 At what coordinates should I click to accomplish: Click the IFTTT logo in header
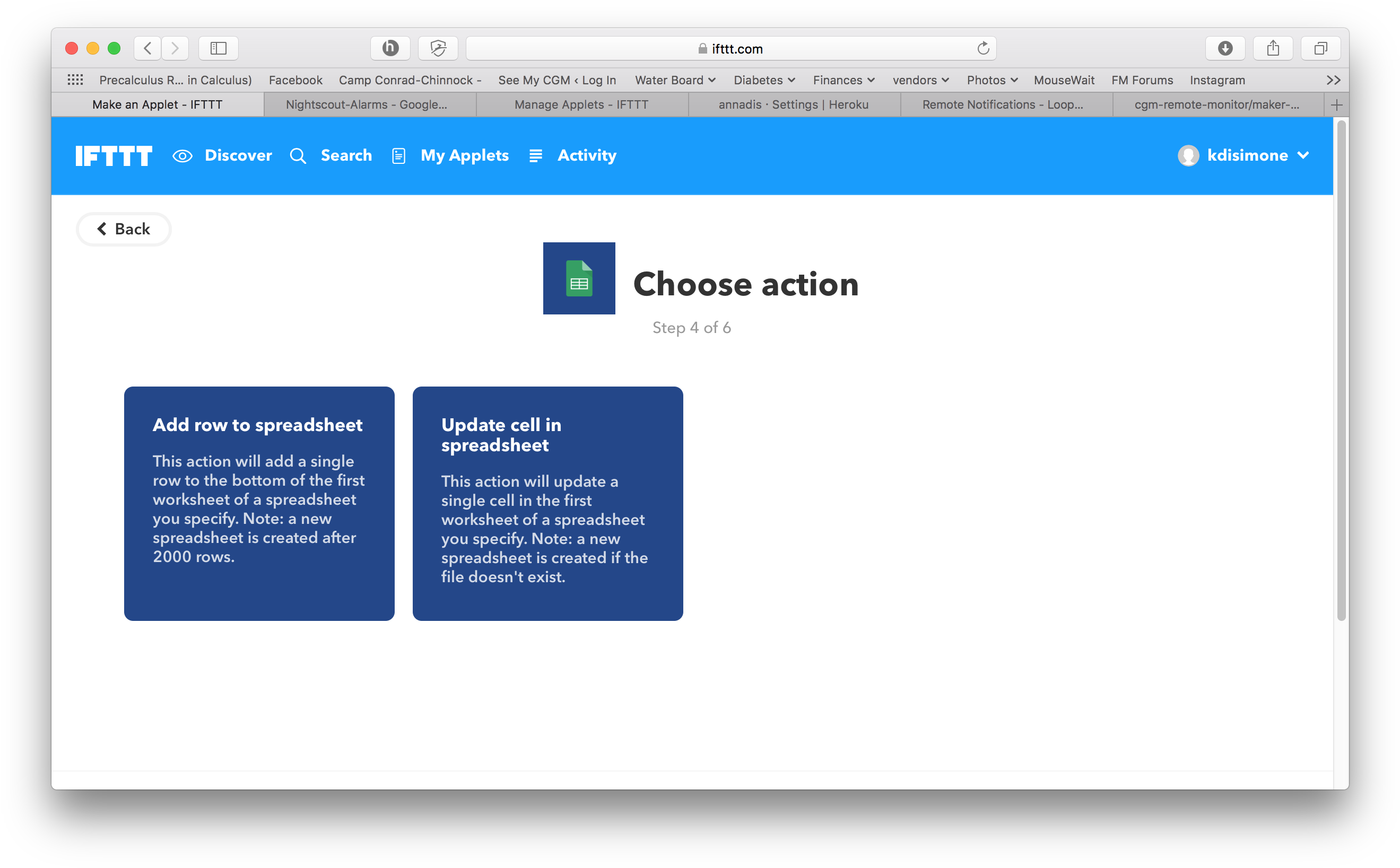coord(114,155)
